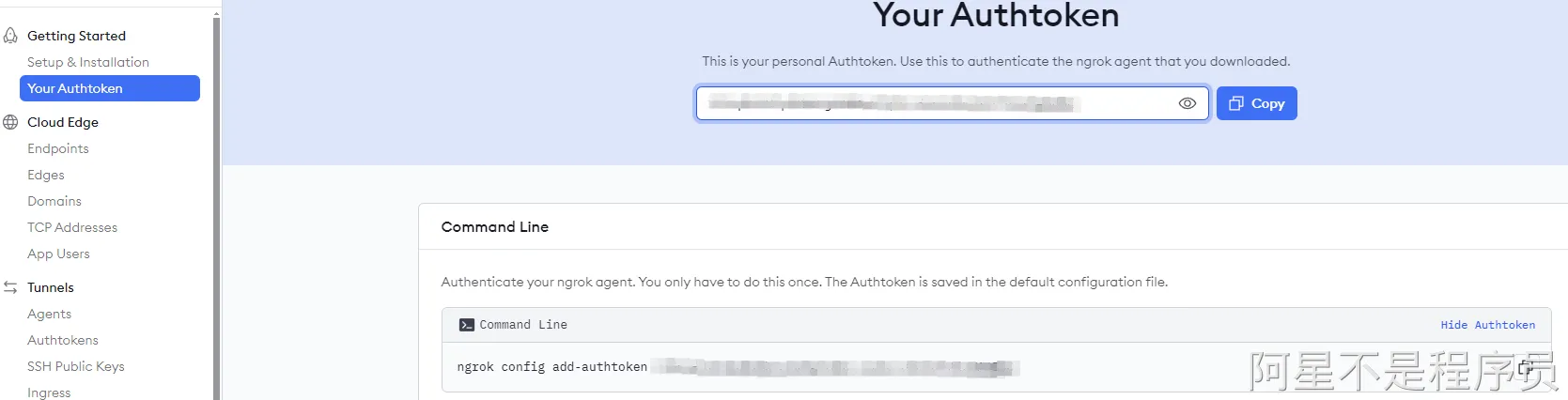1568x400 pixels.
Task: Collapse the Cloud Edge section
Action: 63,122
